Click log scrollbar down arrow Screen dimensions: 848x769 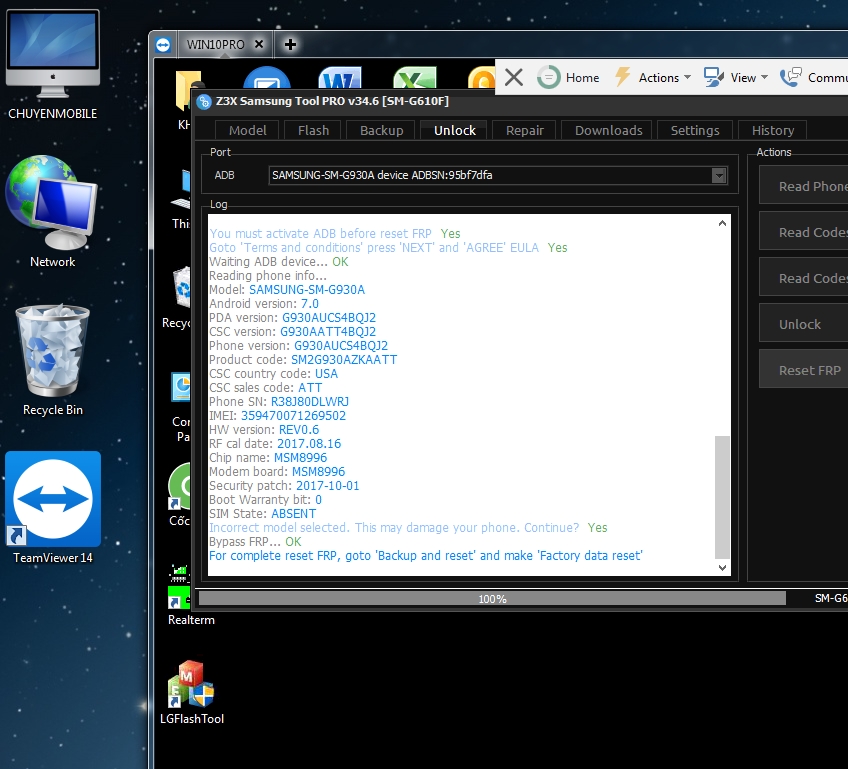click(722, 567)
